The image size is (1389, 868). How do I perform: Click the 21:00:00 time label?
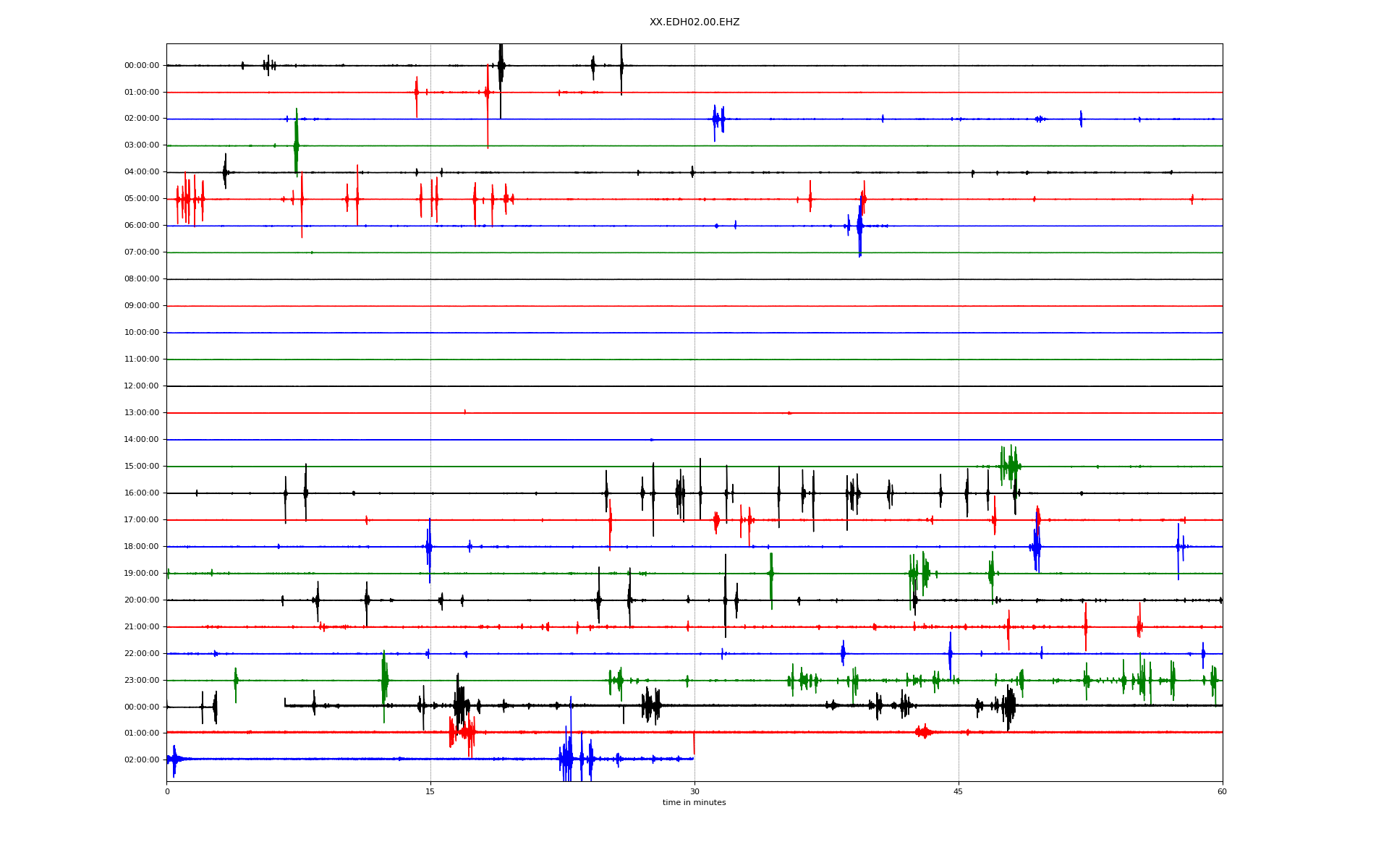pyautogui.click(x=142, y=627)
